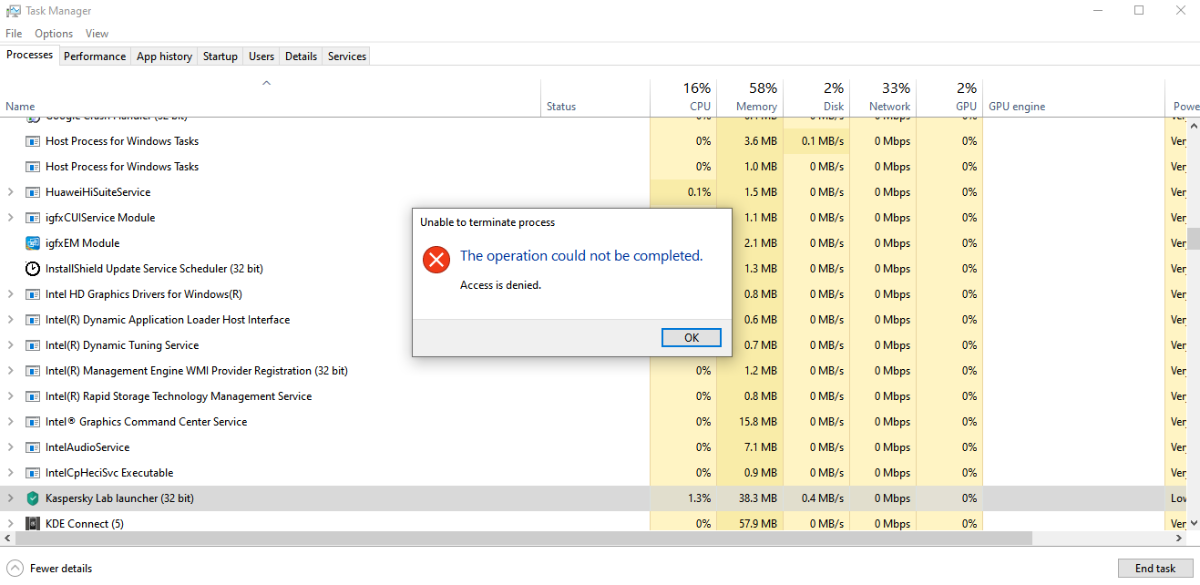Click the scroll left arrow button
The image size is (1200, 585).
pos(7,538)
